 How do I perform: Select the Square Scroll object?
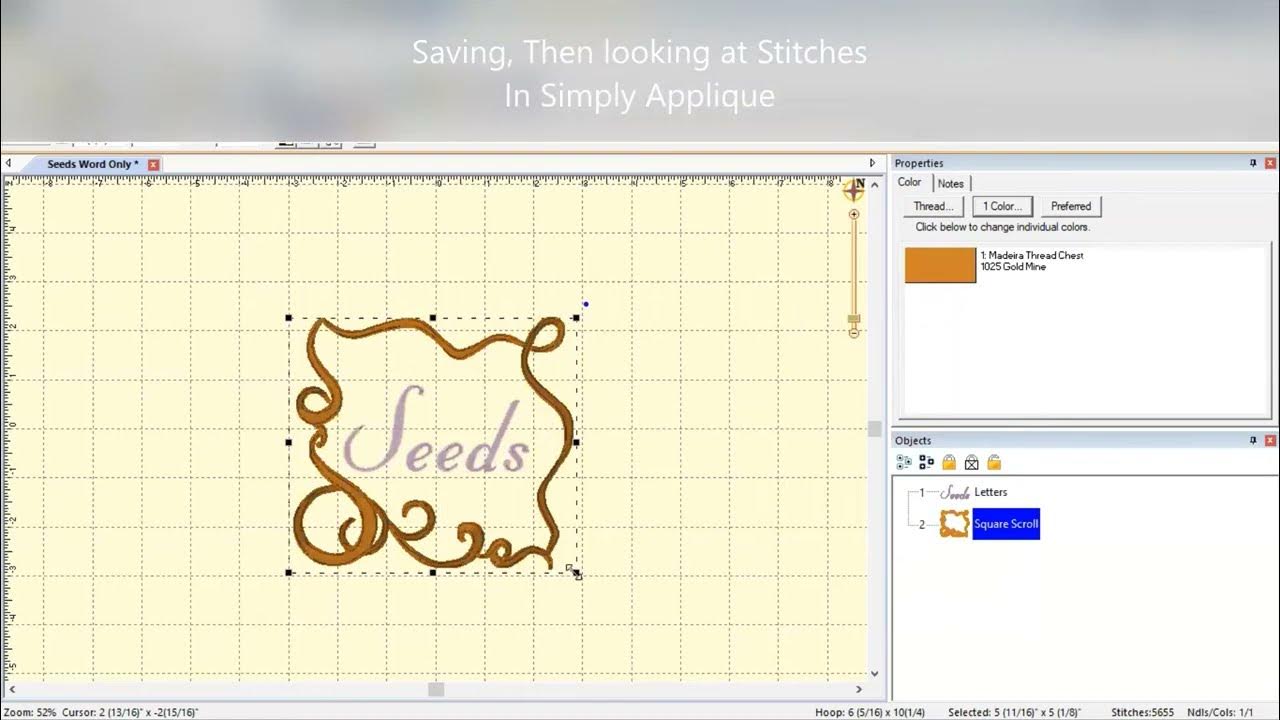coord(1006,524)
